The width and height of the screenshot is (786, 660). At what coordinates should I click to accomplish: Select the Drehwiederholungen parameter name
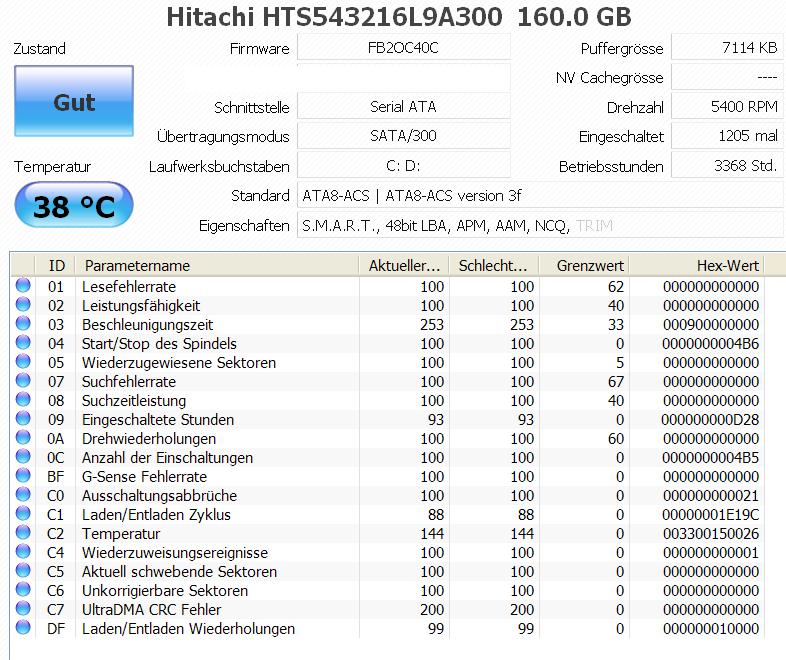pos(149,439)
